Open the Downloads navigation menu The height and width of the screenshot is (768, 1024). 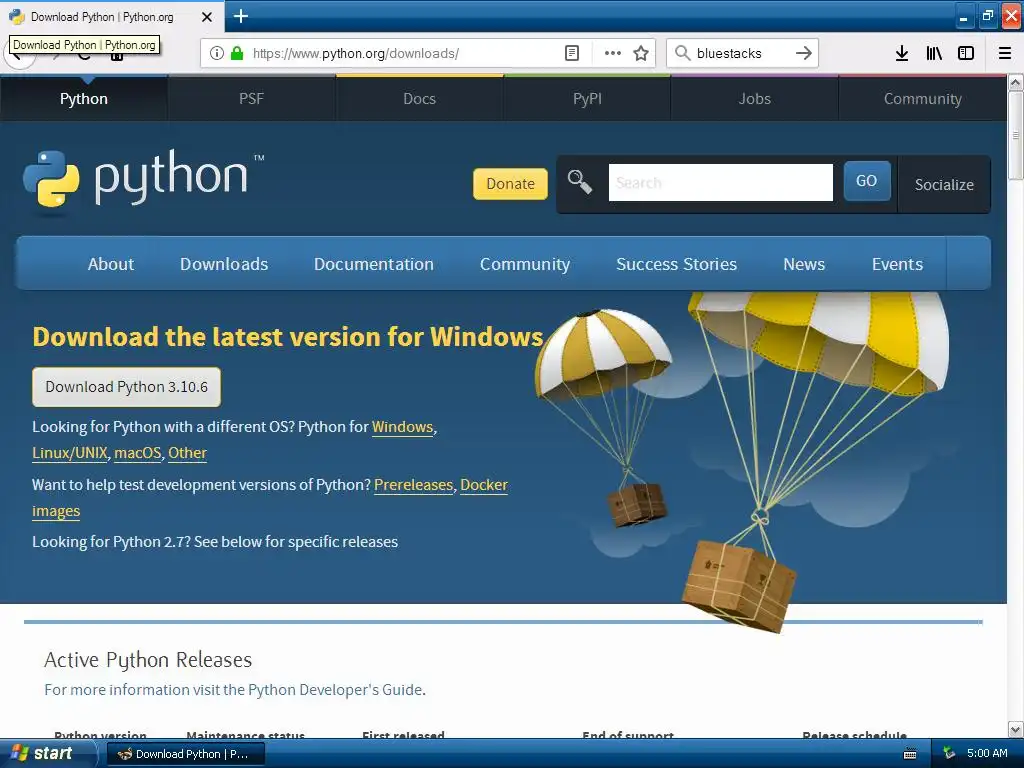point(224,264)
